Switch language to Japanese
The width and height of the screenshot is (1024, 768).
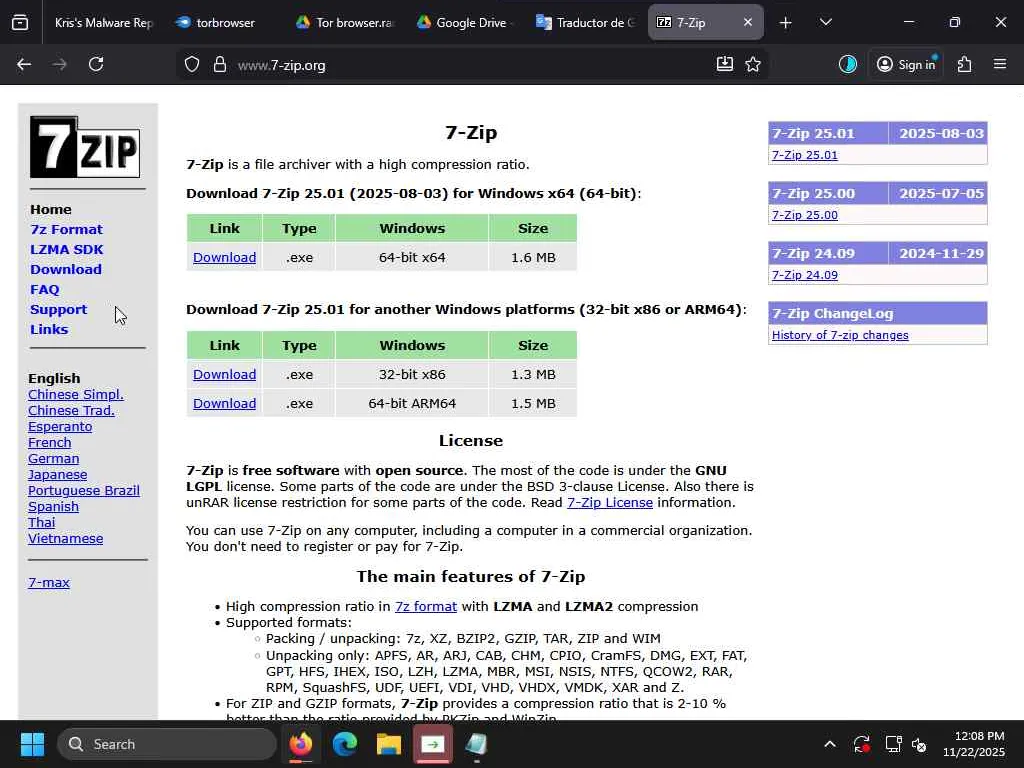pos(57,475)
